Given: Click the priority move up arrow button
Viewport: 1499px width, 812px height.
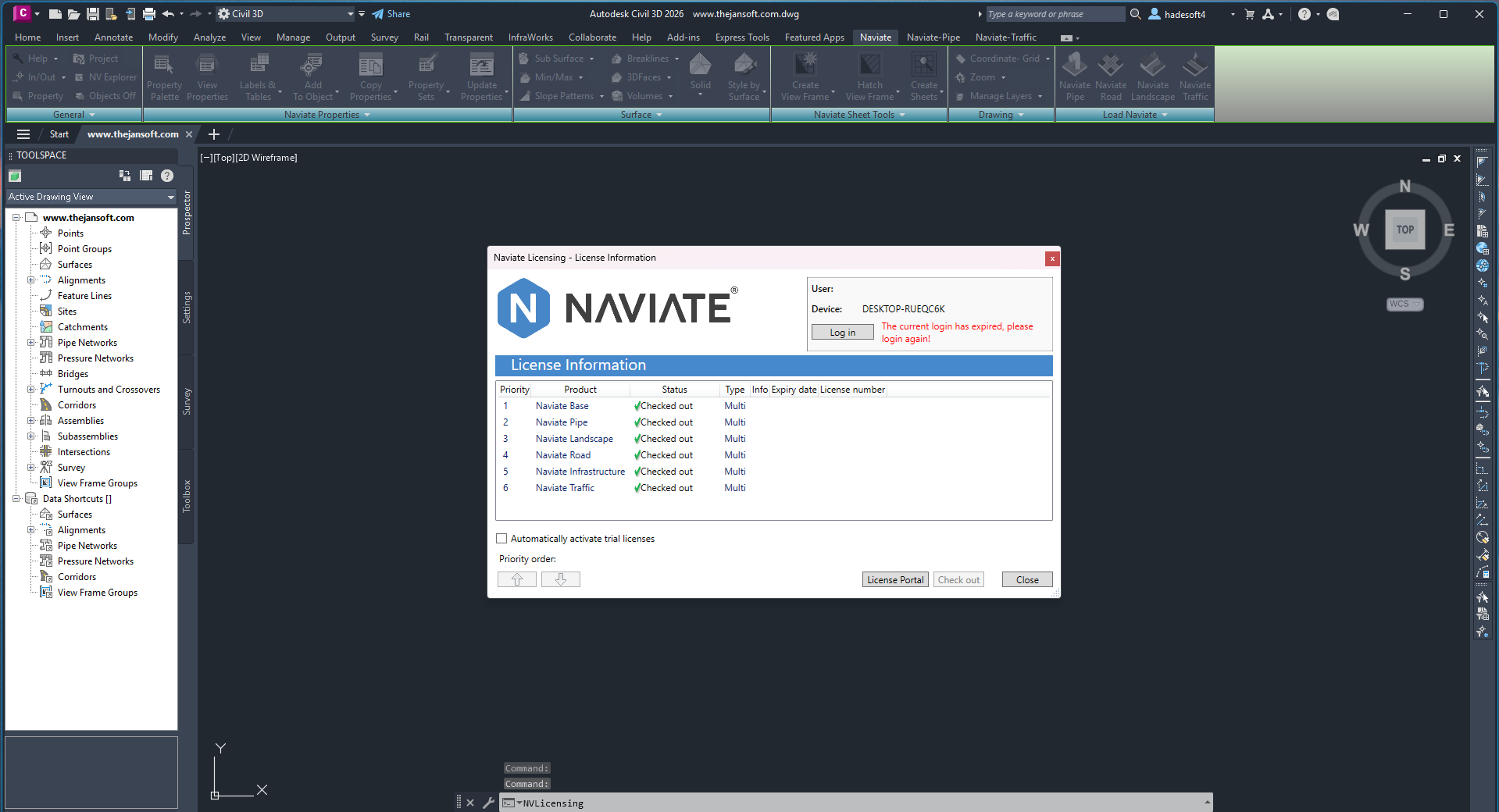Looking at the screenshot, I should (x=517, y=579).
